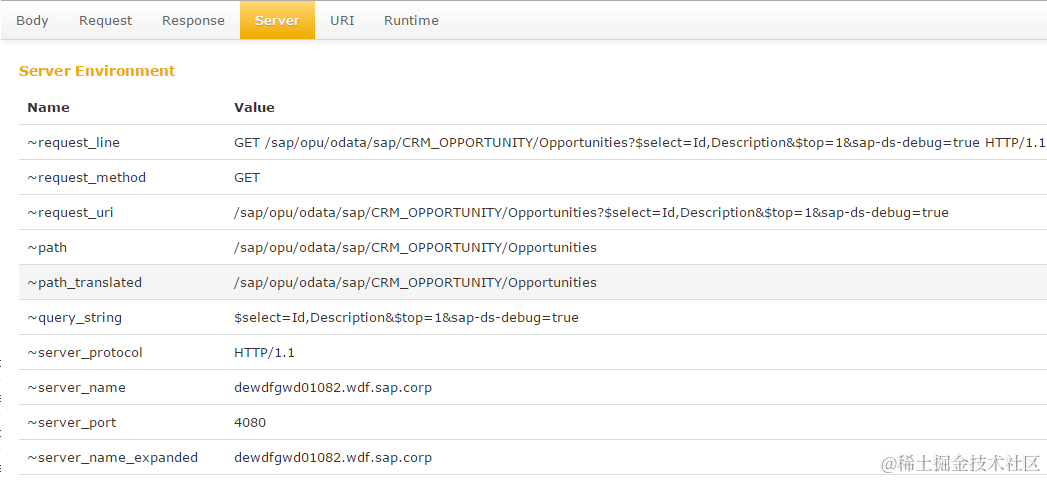
Task: Click the ~request_uri value with query string
Action: [x=592, y=212]
